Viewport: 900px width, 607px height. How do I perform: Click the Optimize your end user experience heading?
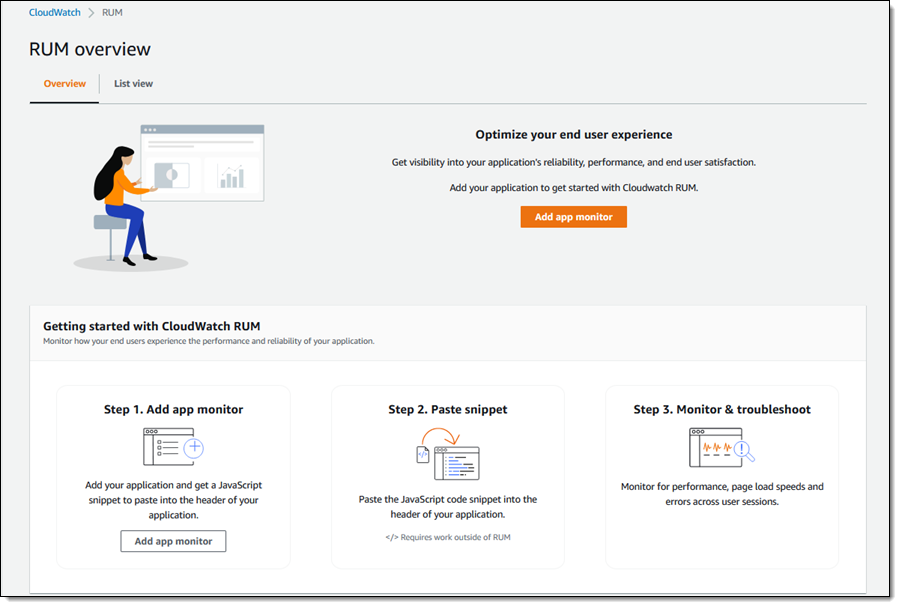(x=573, y=134)
